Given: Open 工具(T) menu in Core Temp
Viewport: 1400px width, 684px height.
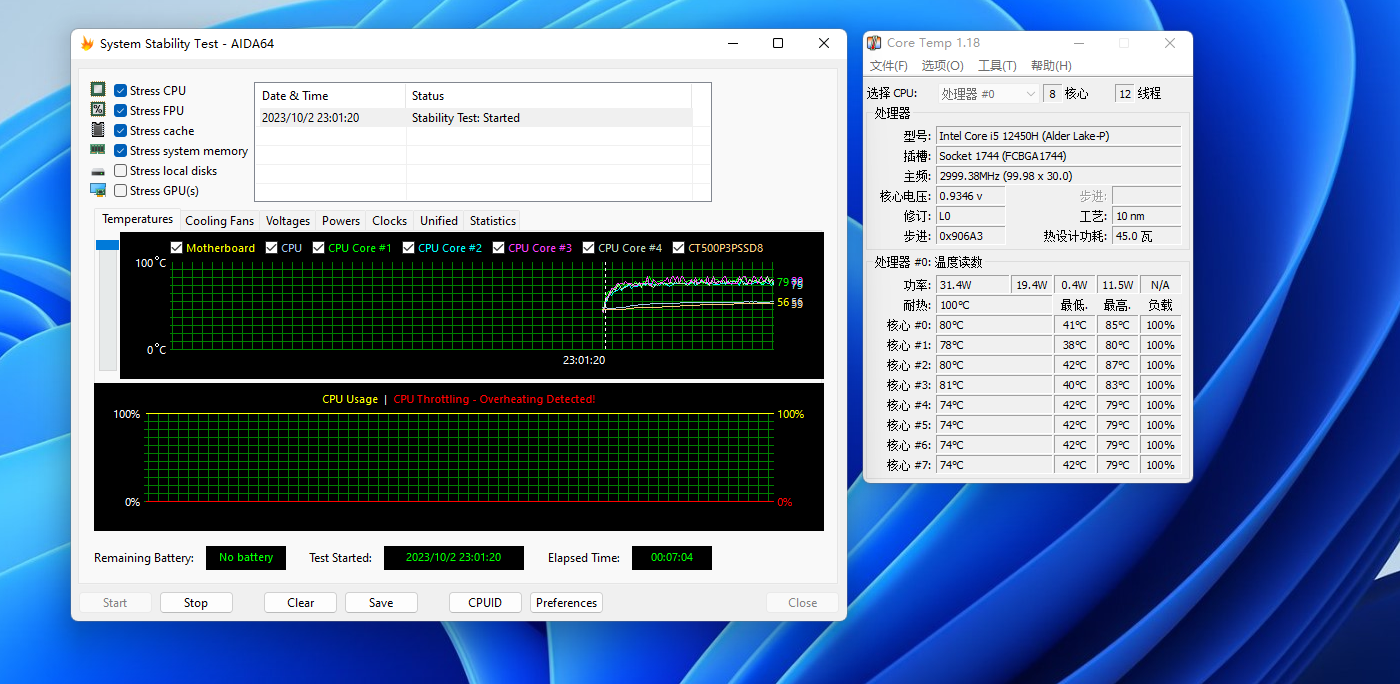Looking at the screenshot, I should click(997, 66).
